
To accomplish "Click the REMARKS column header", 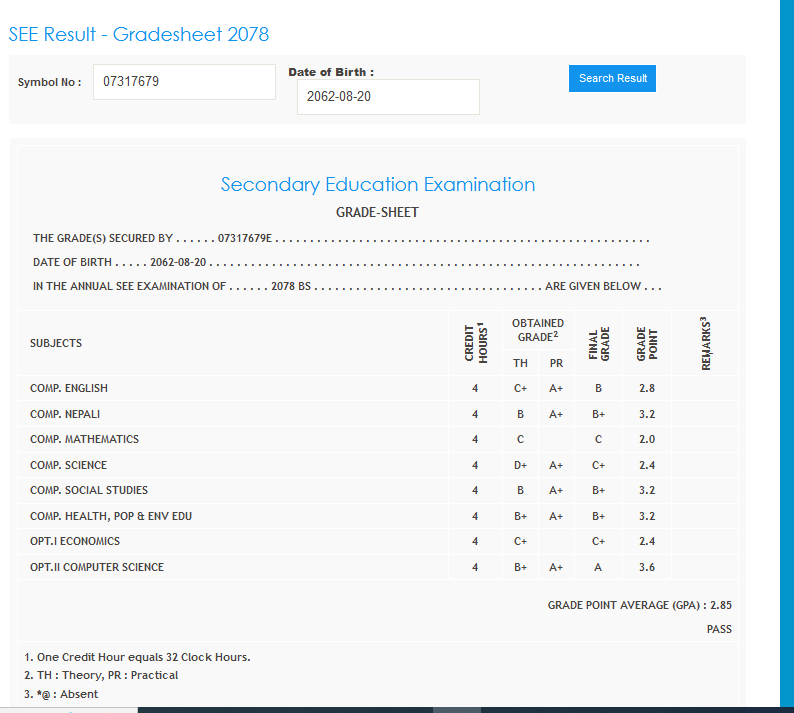I will pos(707,343).
